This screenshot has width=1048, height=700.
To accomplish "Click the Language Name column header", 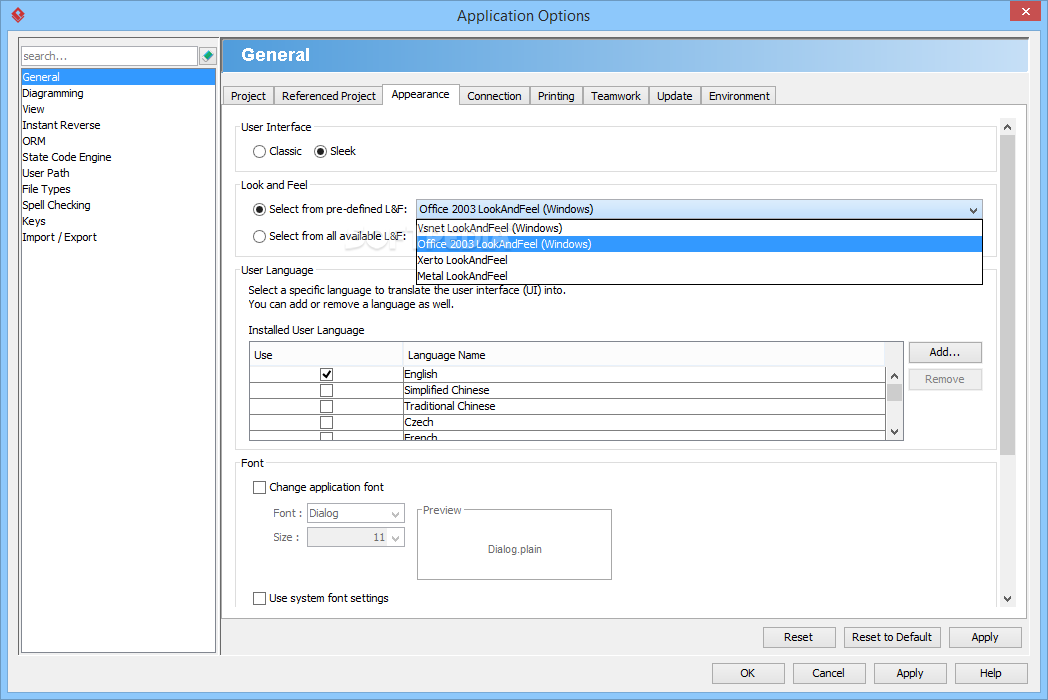I will 644,355.
